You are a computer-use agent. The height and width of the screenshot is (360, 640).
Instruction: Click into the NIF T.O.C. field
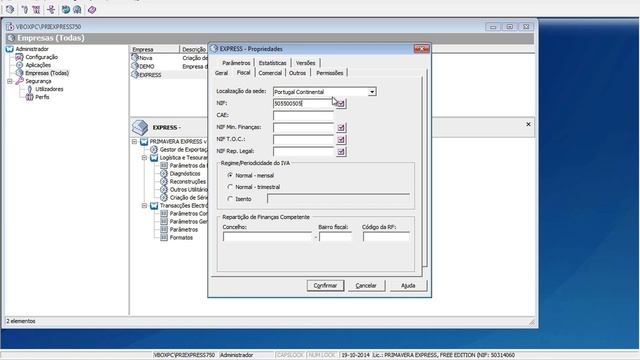(x=303, y=140)
